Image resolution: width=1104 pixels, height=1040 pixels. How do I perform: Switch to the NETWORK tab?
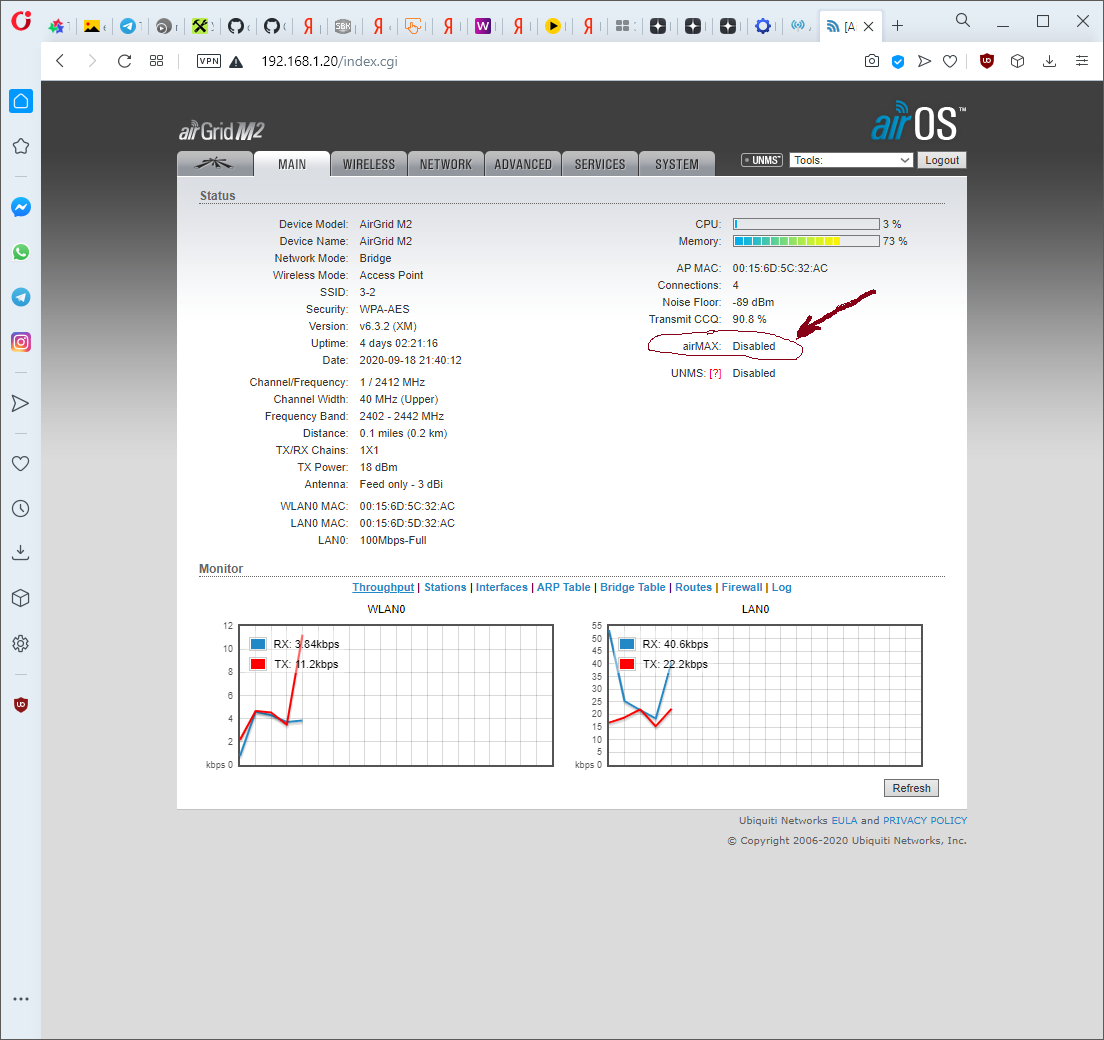tap(446, 164)
